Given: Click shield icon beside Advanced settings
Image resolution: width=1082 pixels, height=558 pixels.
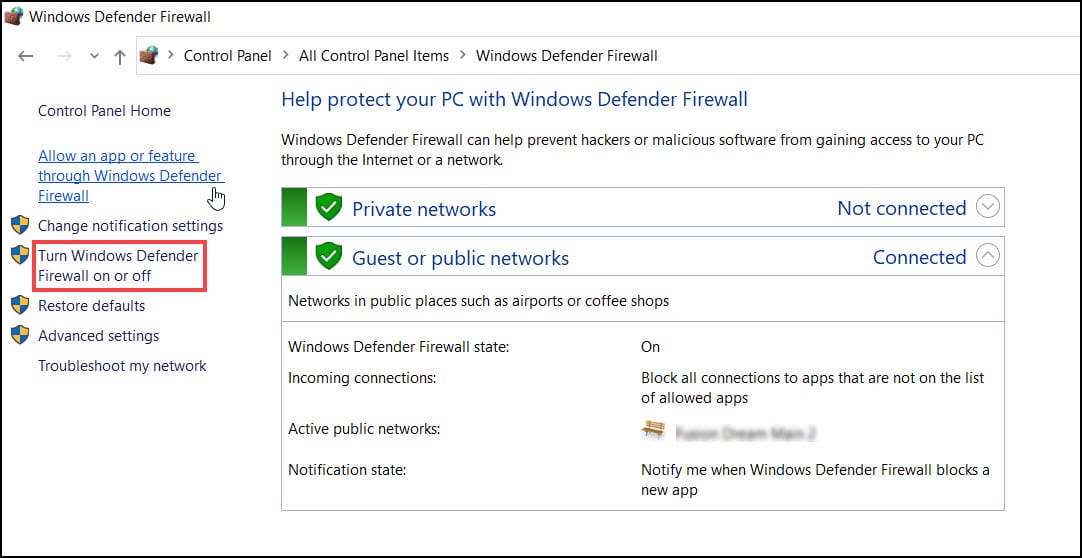Looking at the screenshot, I should 20,335.
